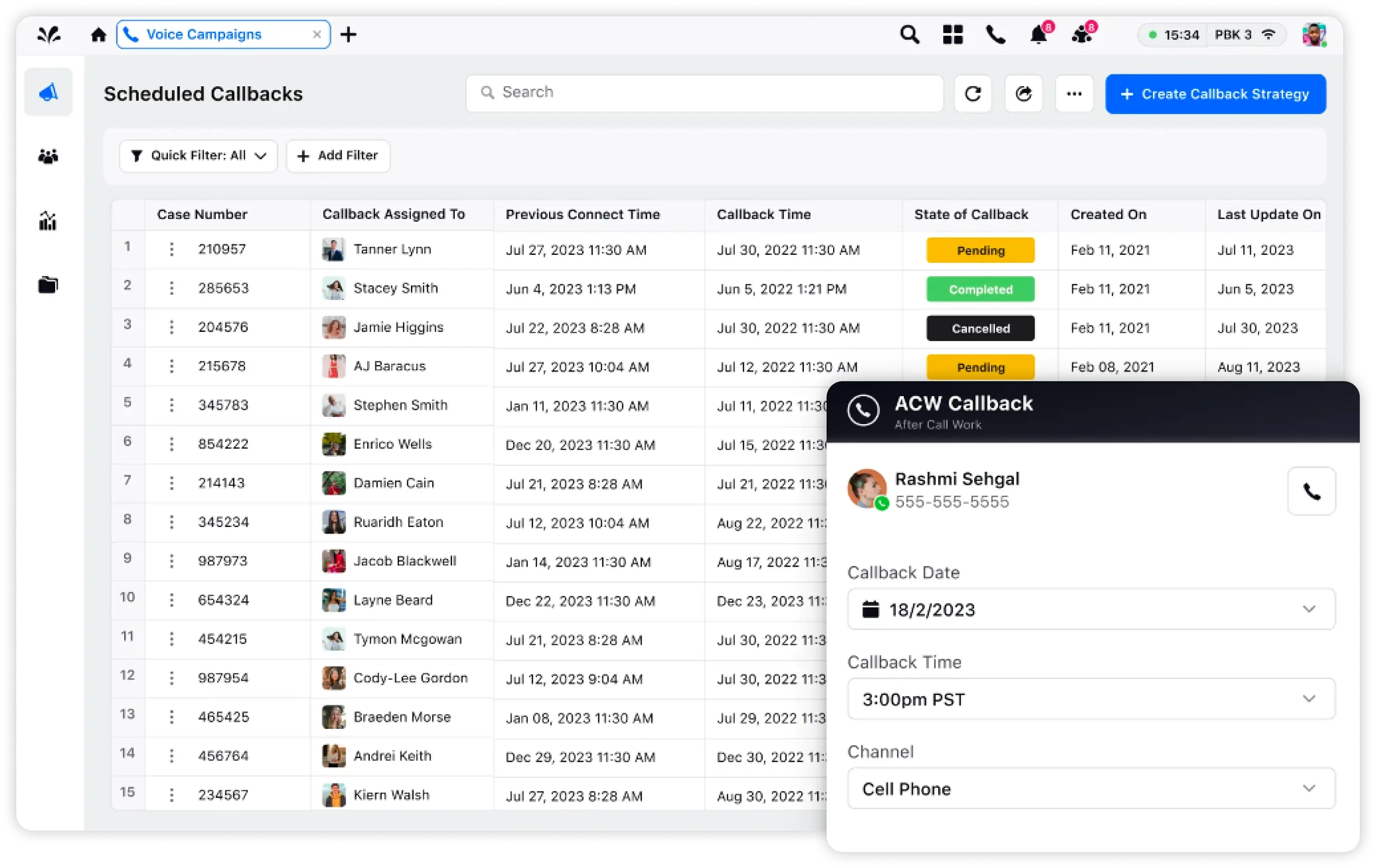Click Pending status badge for AJ Baracus
The width and height of the screenshot is (1376, 868).
980,367
